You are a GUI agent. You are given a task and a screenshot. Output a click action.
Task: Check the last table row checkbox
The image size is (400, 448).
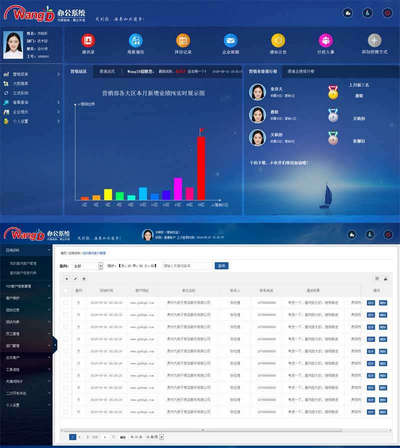[x=66, y=412]
